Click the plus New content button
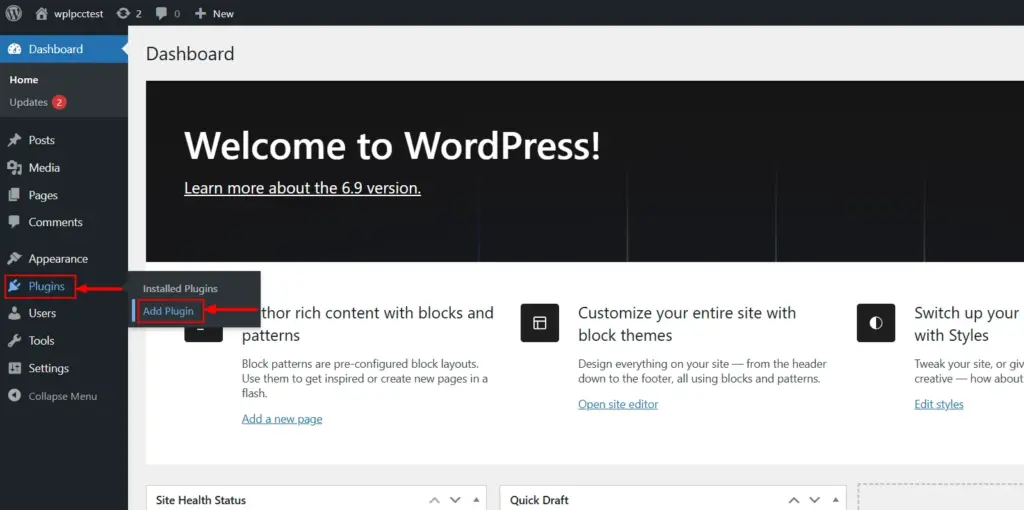 pos(214,13)
